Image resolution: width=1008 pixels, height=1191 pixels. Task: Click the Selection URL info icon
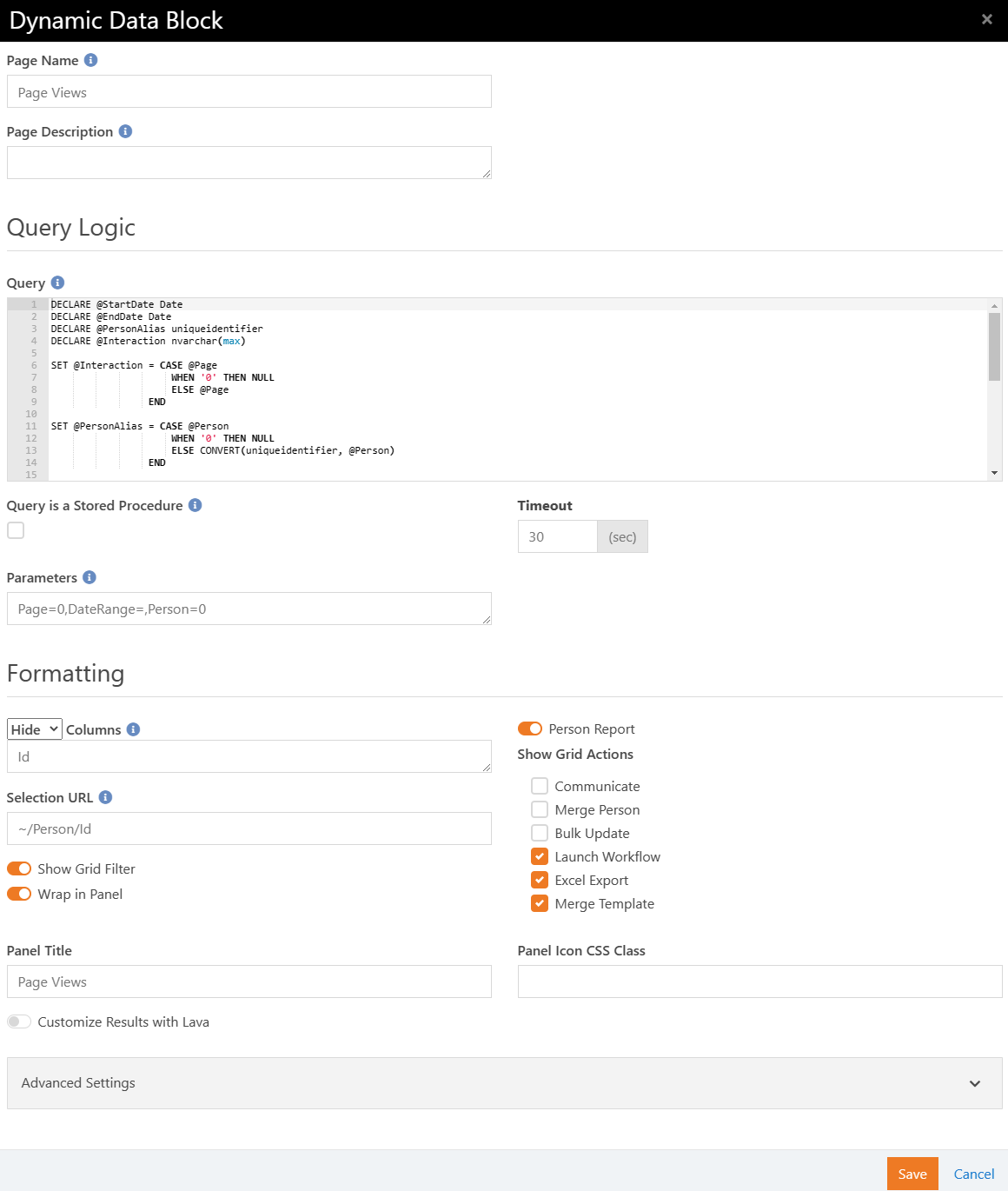(105, 797)
